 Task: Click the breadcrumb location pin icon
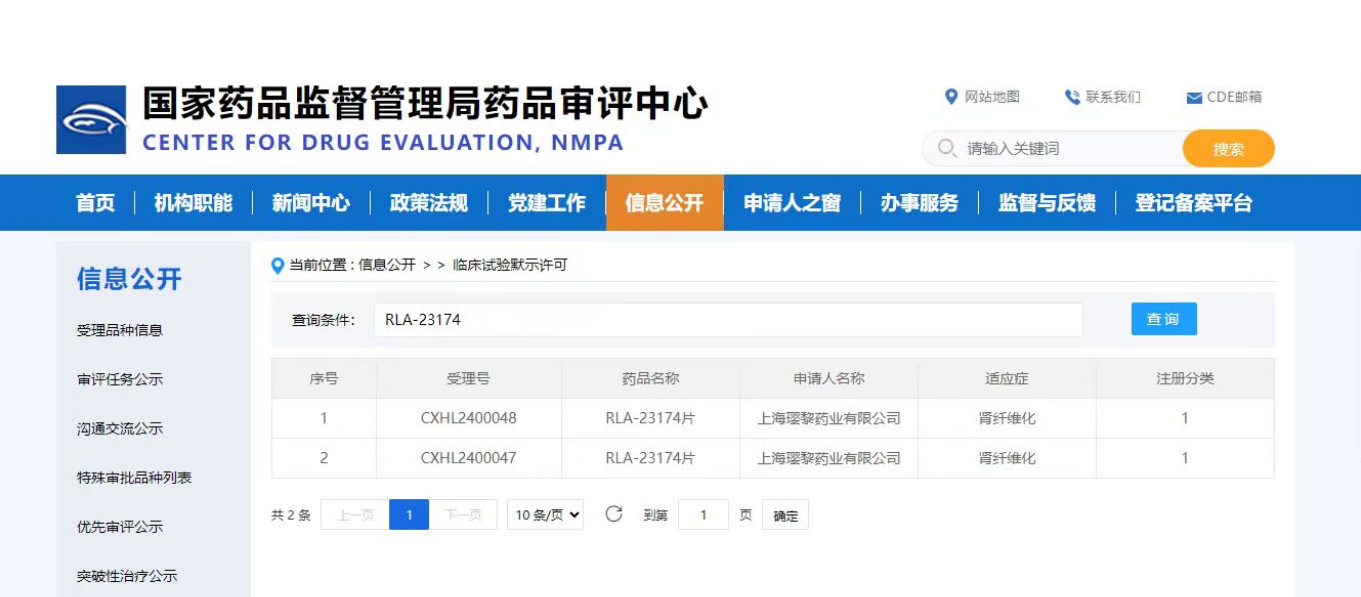(278, 265)
